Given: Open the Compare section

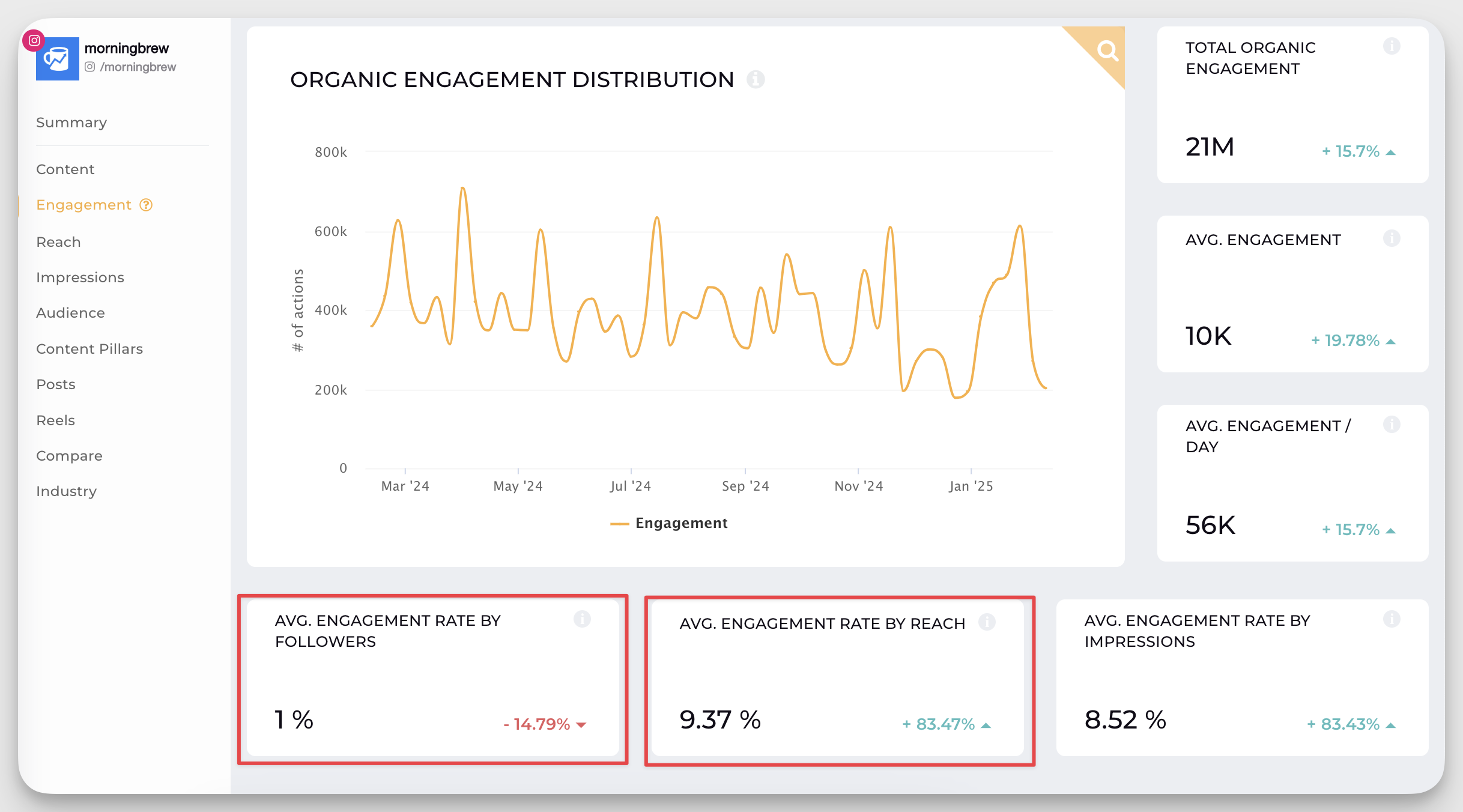Looking at the screenshot, I should [69, 456].
